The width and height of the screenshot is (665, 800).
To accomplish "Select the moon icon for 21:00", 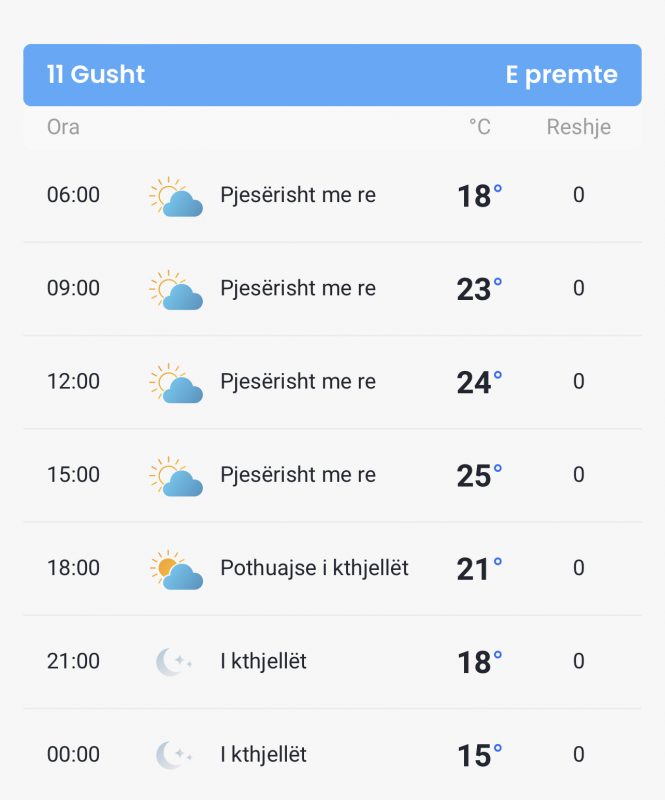I will click(174, 662).
